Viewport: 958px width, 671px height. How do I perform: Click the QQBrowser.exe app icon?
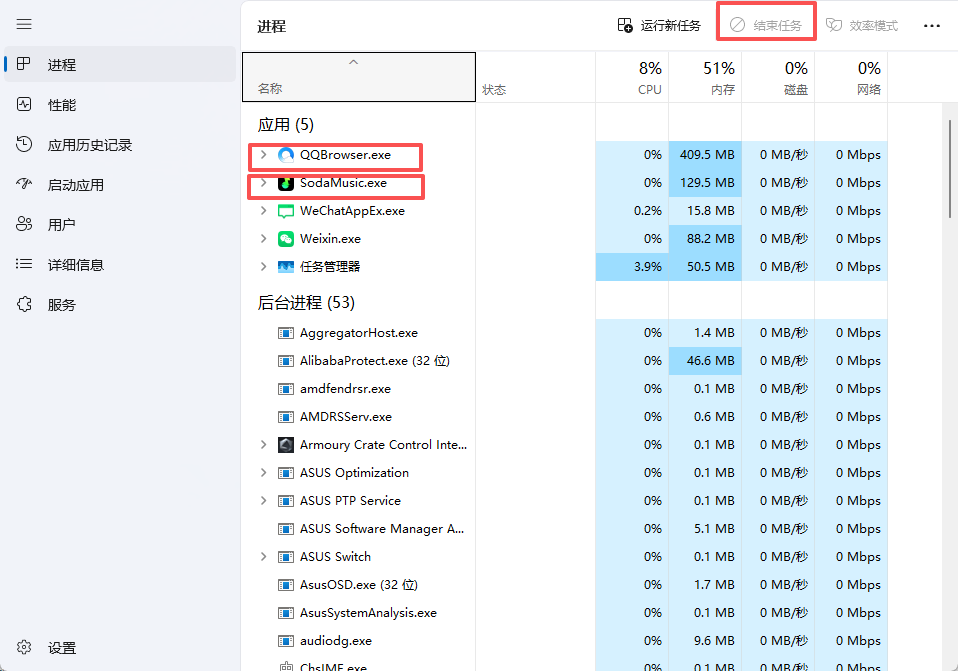pyautogui.click(x=286, y=155)
